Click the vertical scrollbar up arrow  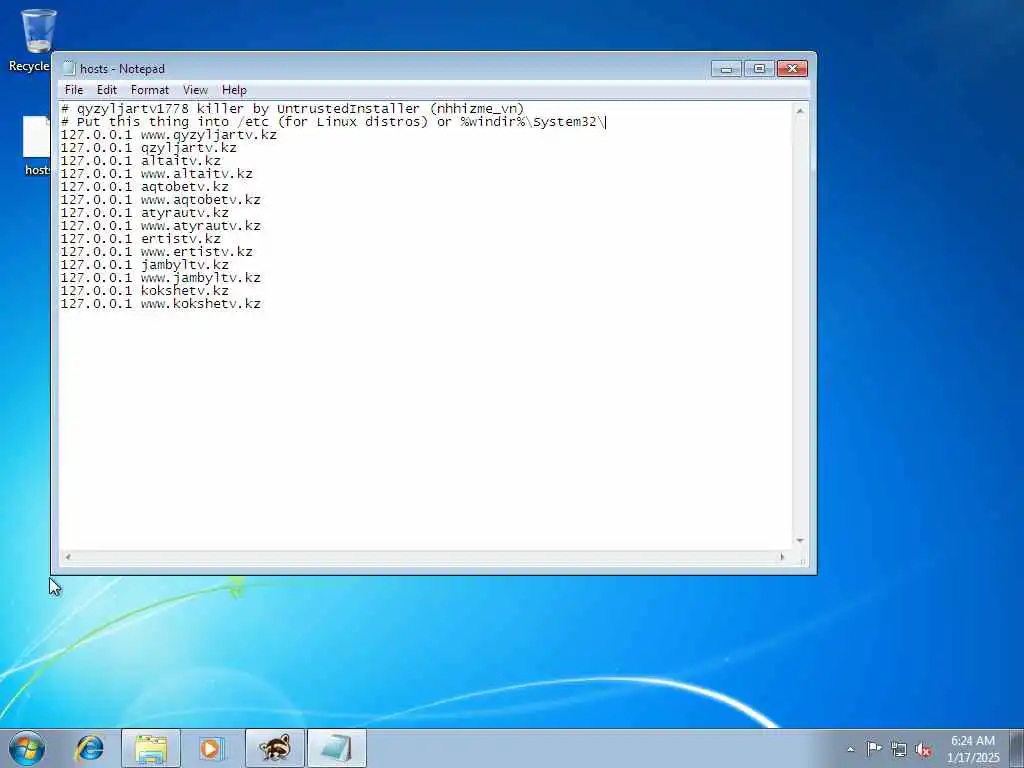click(800, 111)
